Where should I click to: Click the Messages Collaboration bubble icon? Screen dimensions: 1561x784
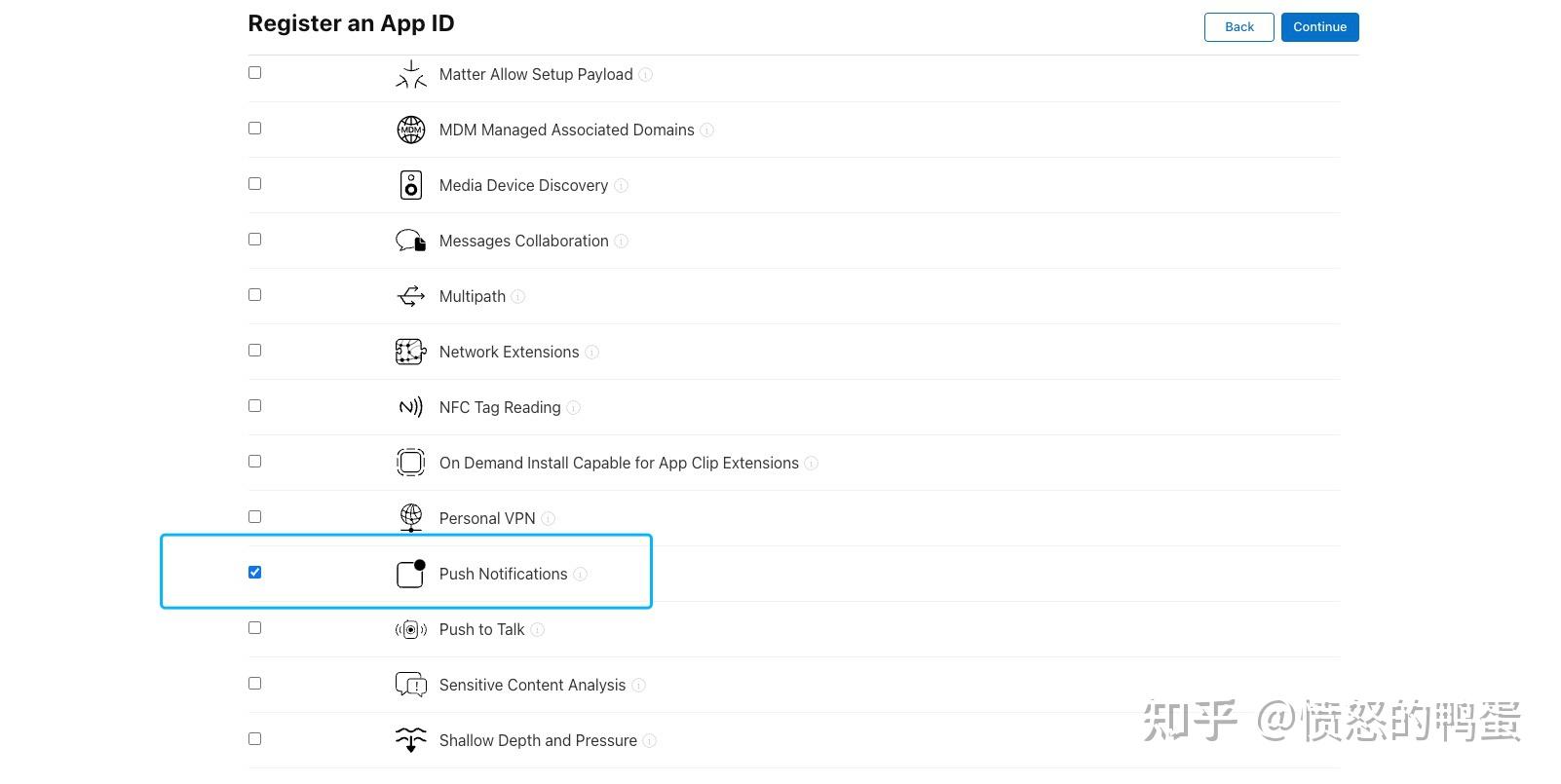pos(411,241)
